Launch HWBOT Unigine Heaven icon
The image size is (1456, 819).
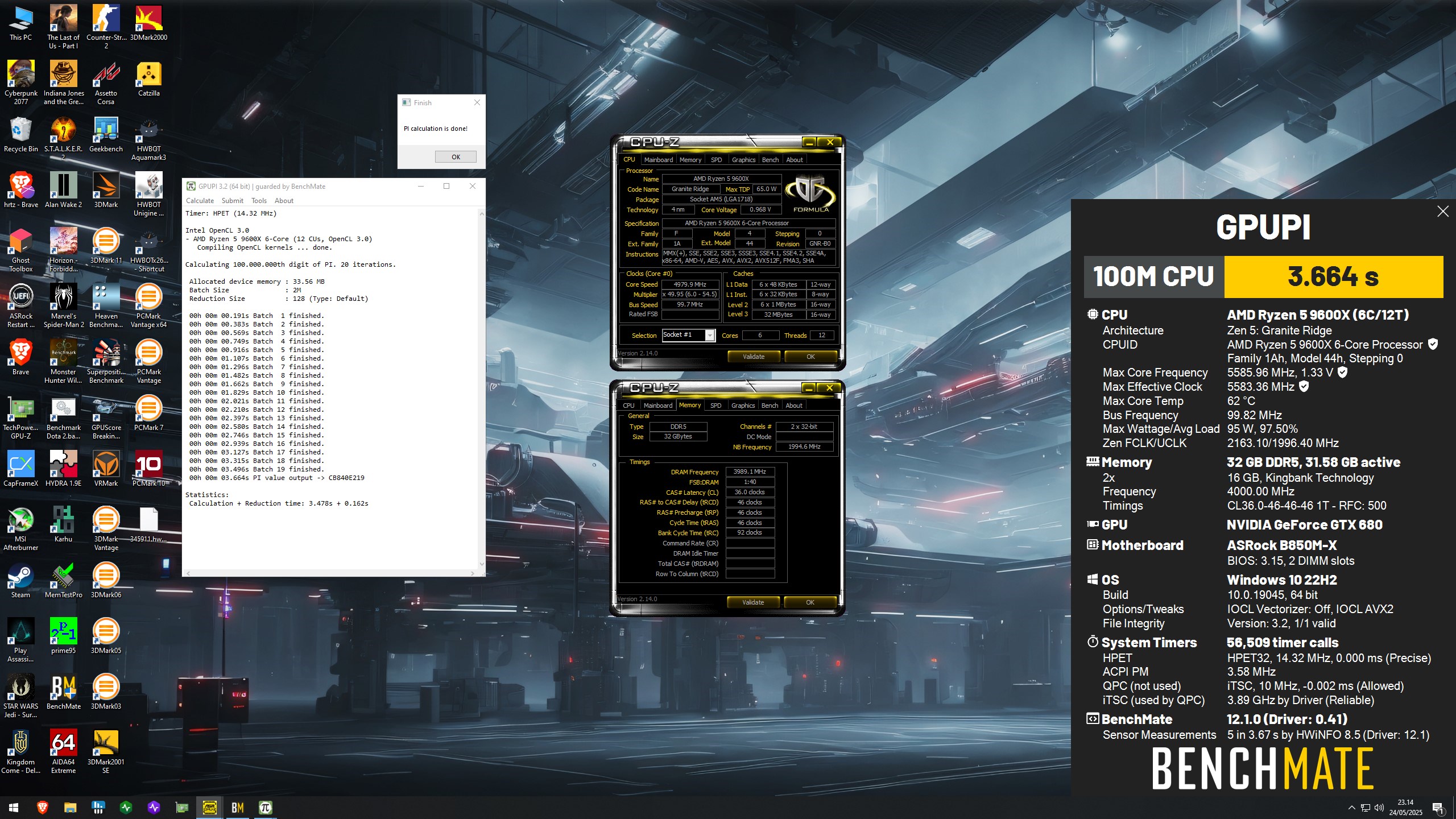[x=148, y=194]
